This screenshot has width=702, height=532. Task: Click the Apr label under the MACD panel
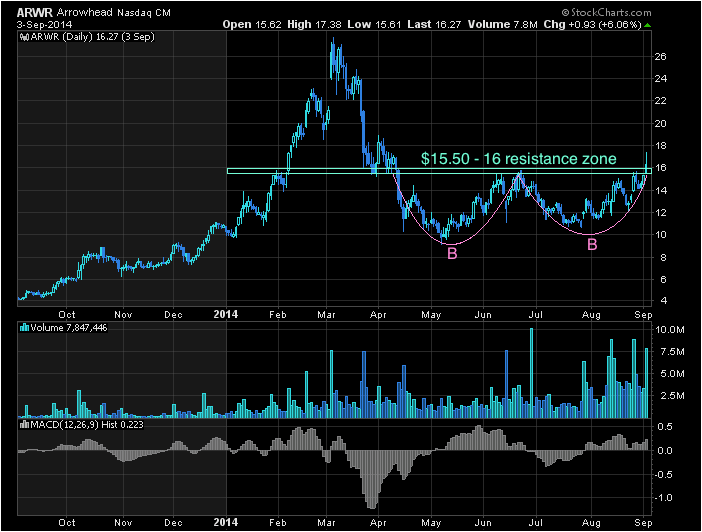378,523
